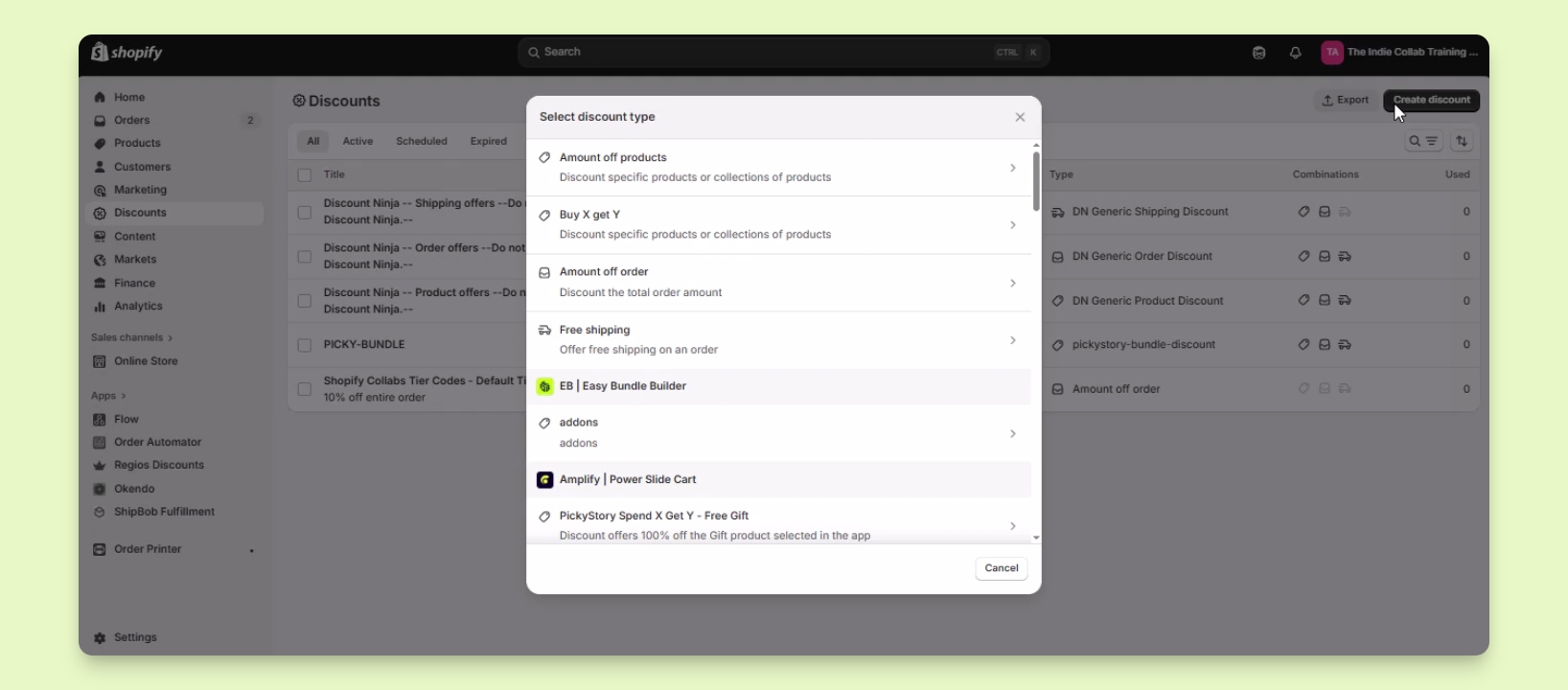Click the Combinations column header
This screenshot has height=690, width=1568.
(x=1326, y=175)
